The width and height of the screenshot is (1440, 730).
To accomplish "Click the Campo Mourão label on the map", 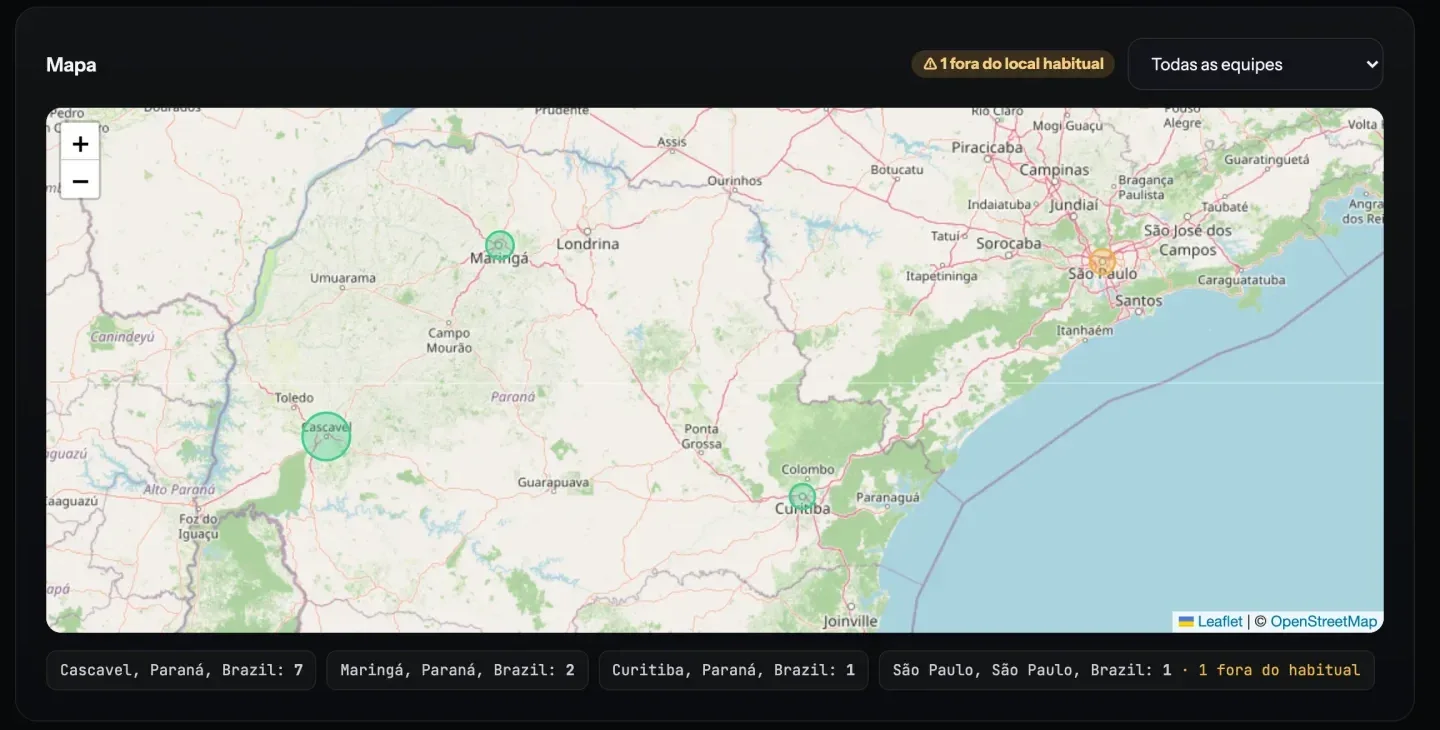I will [x=449, y=340].
